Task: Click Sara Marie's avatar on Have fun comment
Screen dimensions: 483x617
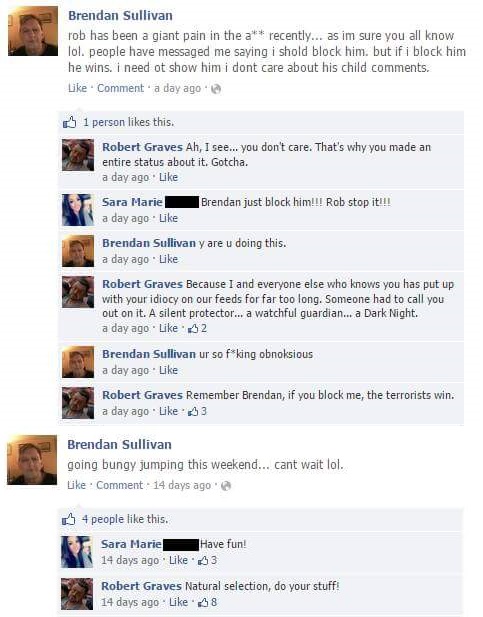Action: (x=77, y=552)
